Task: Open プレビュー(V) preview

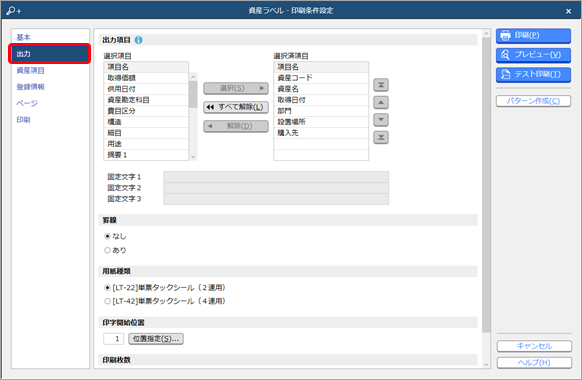Action: click(x=533, y=55)
